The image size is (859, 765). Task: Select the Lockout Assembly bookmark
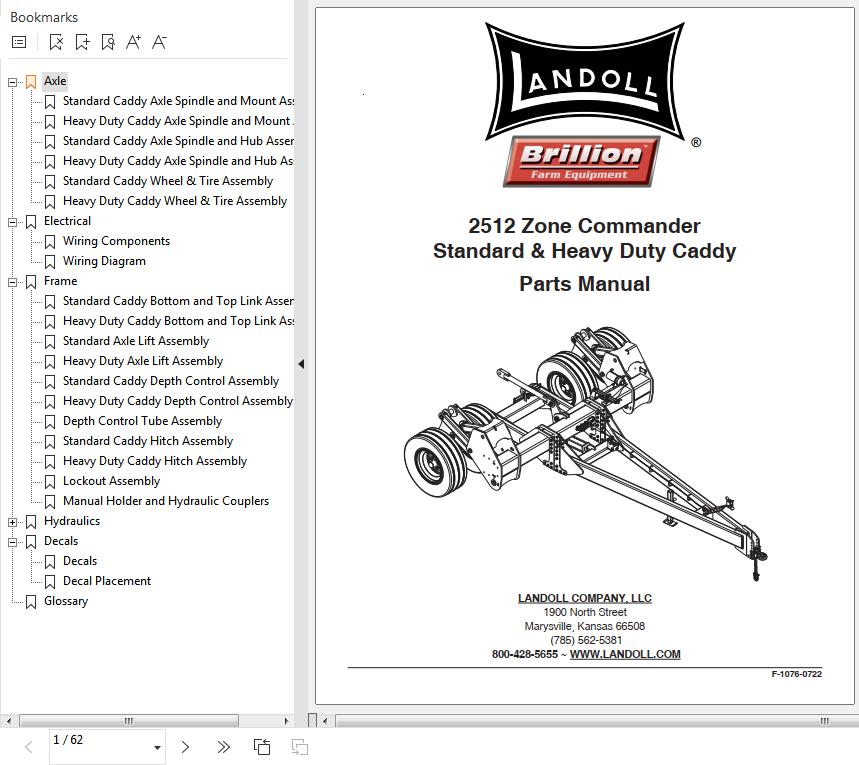tap(111, 481)
